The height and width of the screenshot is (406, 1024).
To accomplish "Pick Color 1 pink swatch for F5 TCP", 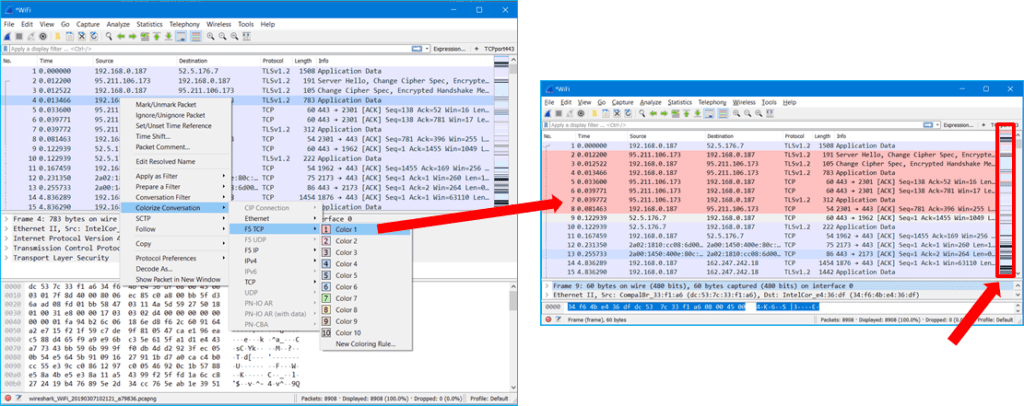I will click(327, 230).
